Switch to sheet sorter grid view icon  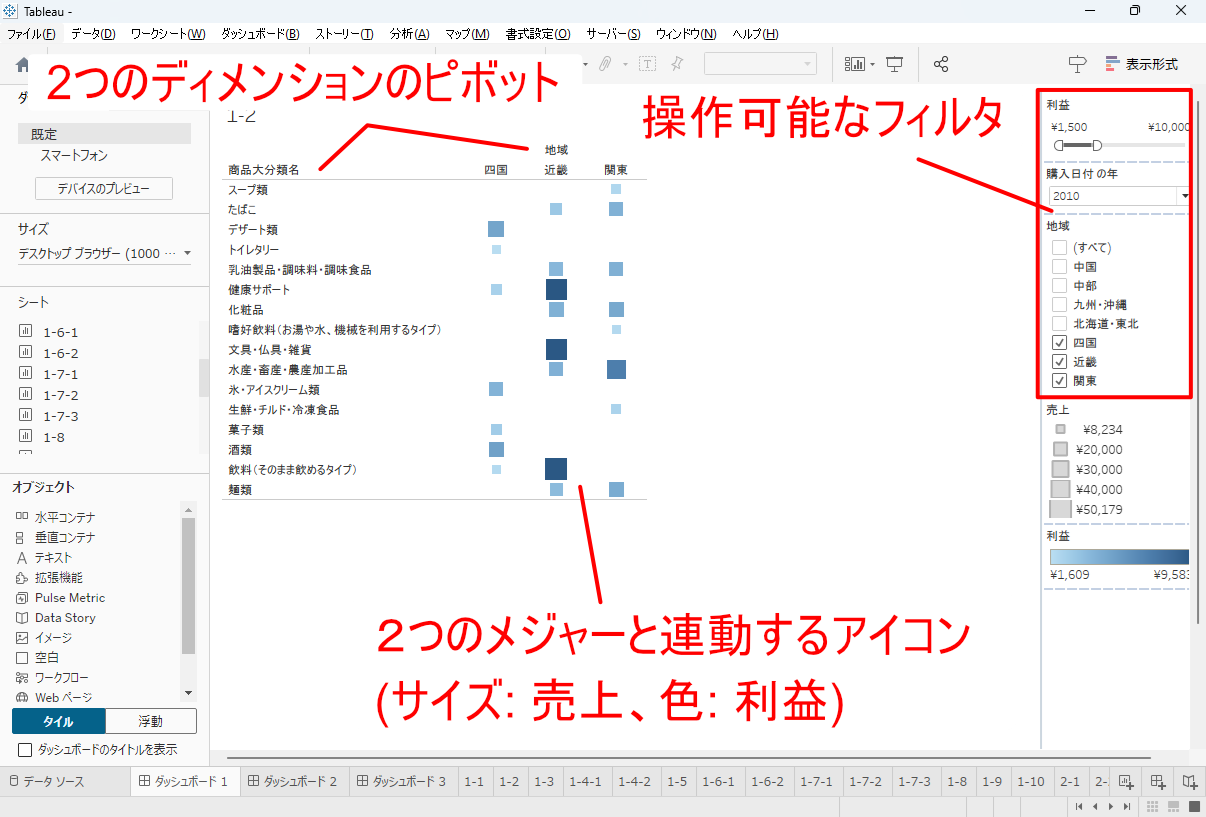(1153, 806)
